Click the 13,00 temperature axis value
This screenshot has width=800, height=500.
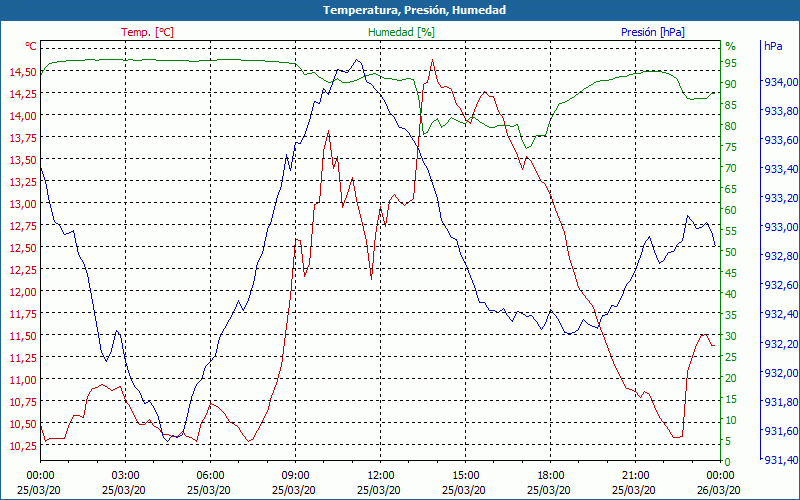[23, 204]
